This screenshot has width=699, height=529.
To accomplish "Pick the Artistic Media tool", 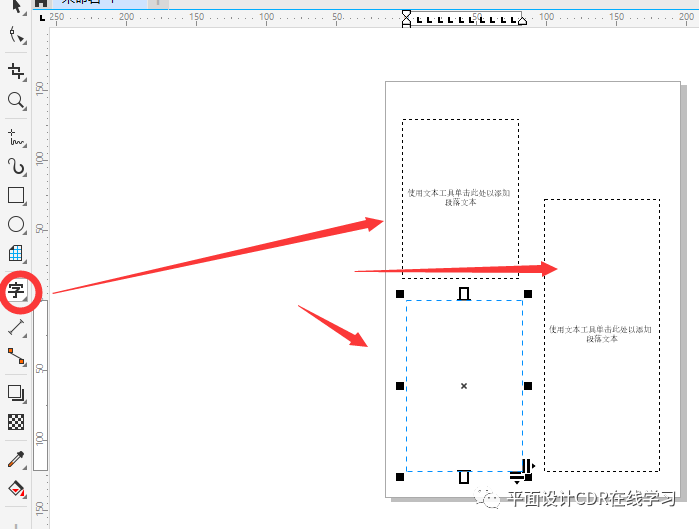I will tap(16, 167).
